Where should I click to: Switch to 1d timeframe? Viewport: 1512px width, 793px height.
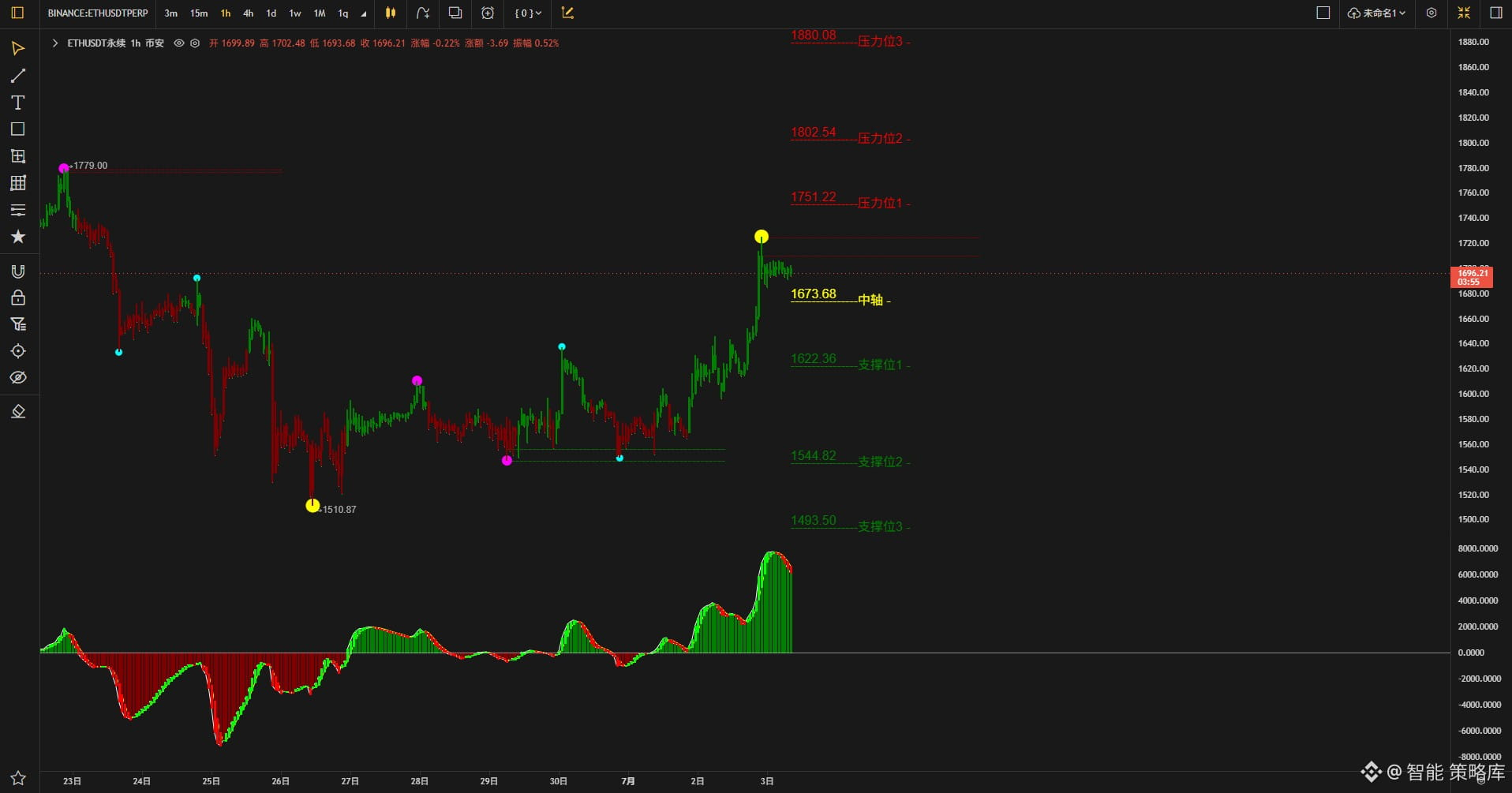pyautogui.click(x=271, y=13)
